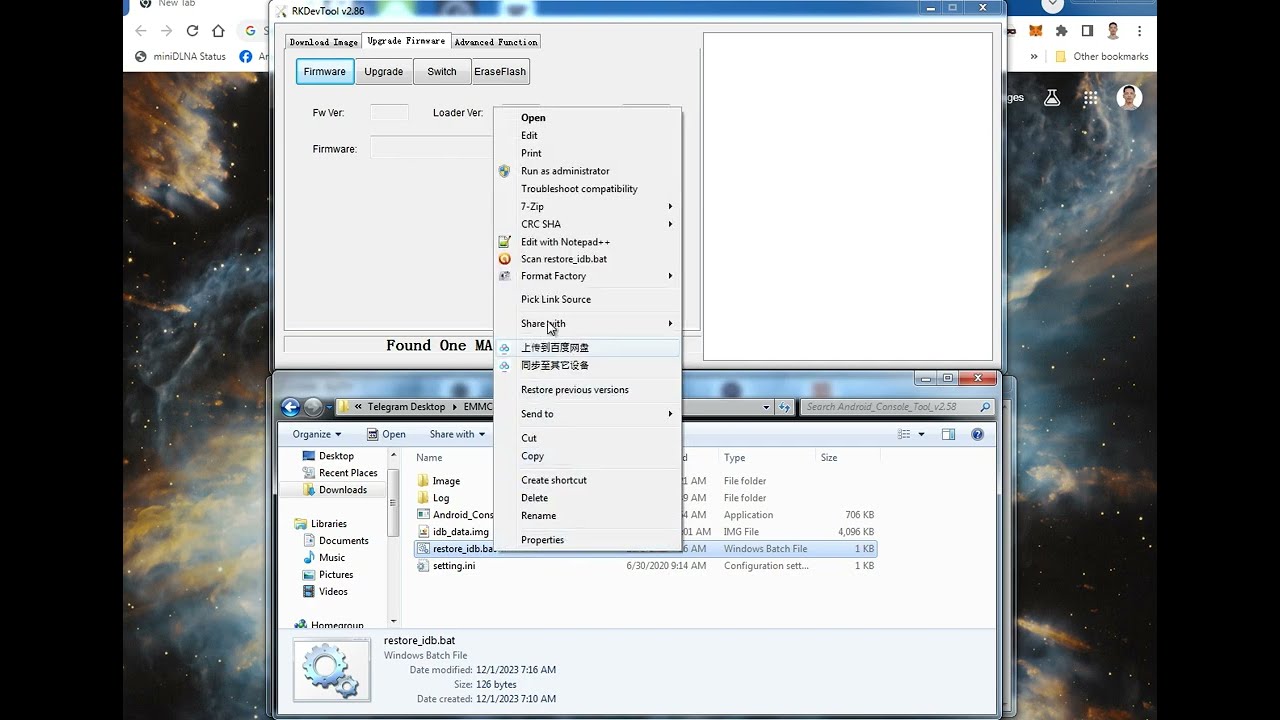Open the Google apps grid icon
Viewport: 1280px width, 720px height.
point(1091,98)
